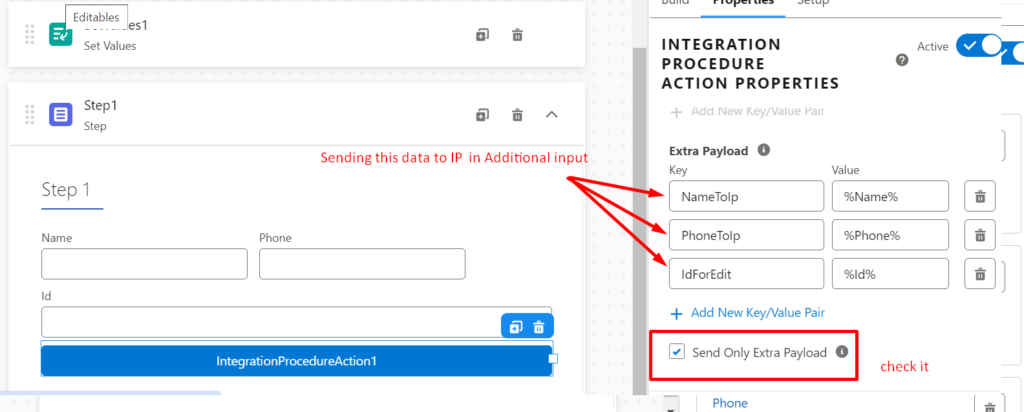Delete the PhoneToIp key/value pair
Screen dimensions: 1024x412
pyautogui.click(x=980, y=235)
